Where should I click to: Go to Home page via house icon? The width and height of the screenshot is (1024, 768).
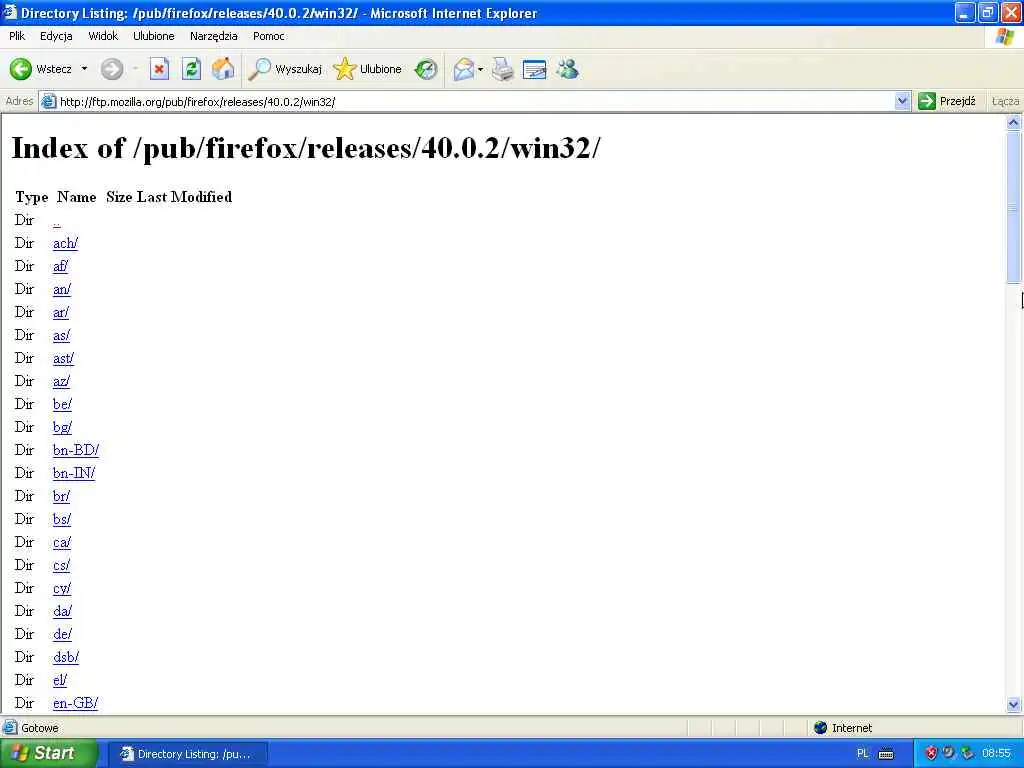[x=223, y=69]
